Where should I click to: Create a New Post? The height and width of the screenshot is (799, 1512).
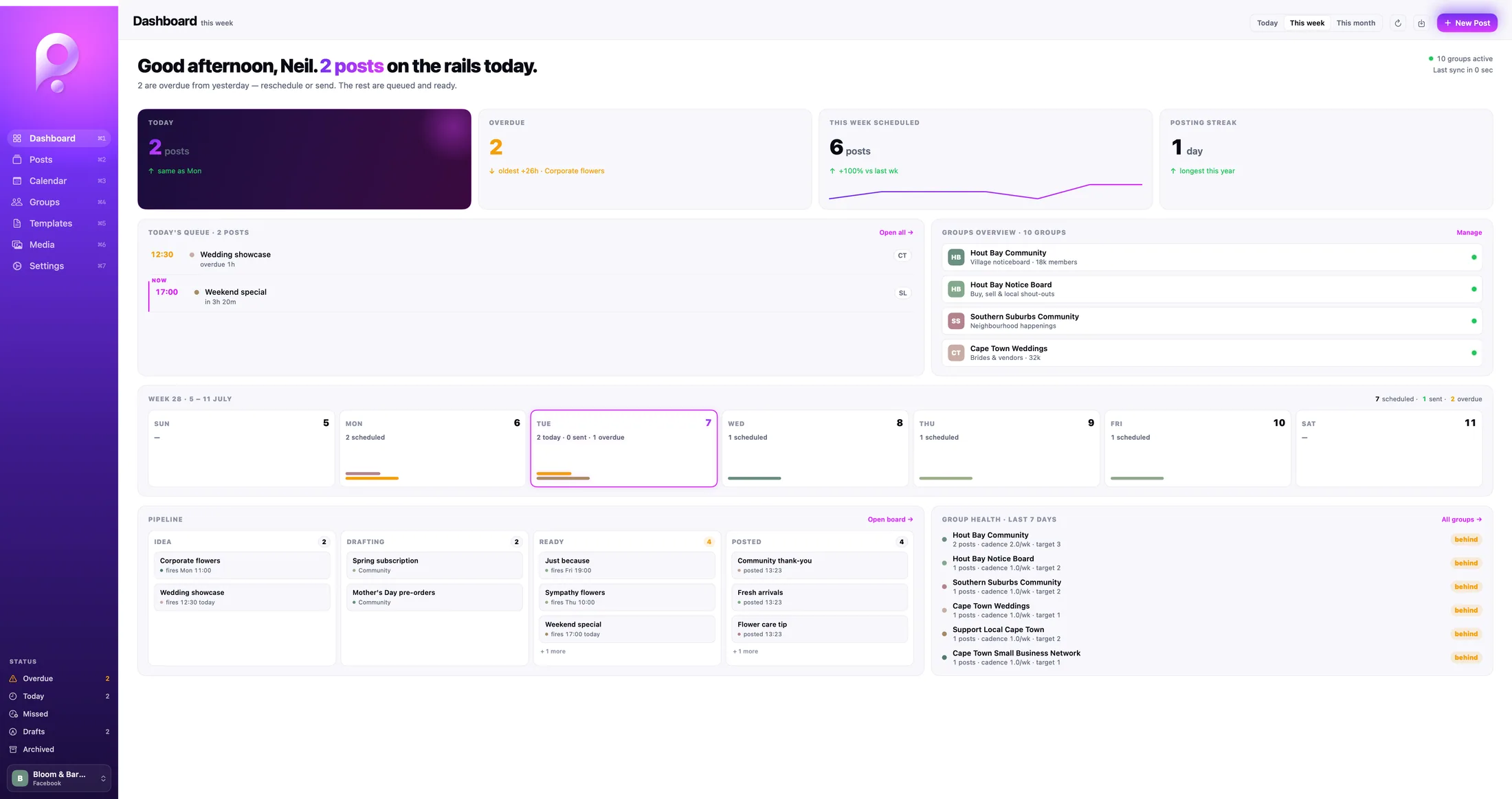[x=1467, y=23]
